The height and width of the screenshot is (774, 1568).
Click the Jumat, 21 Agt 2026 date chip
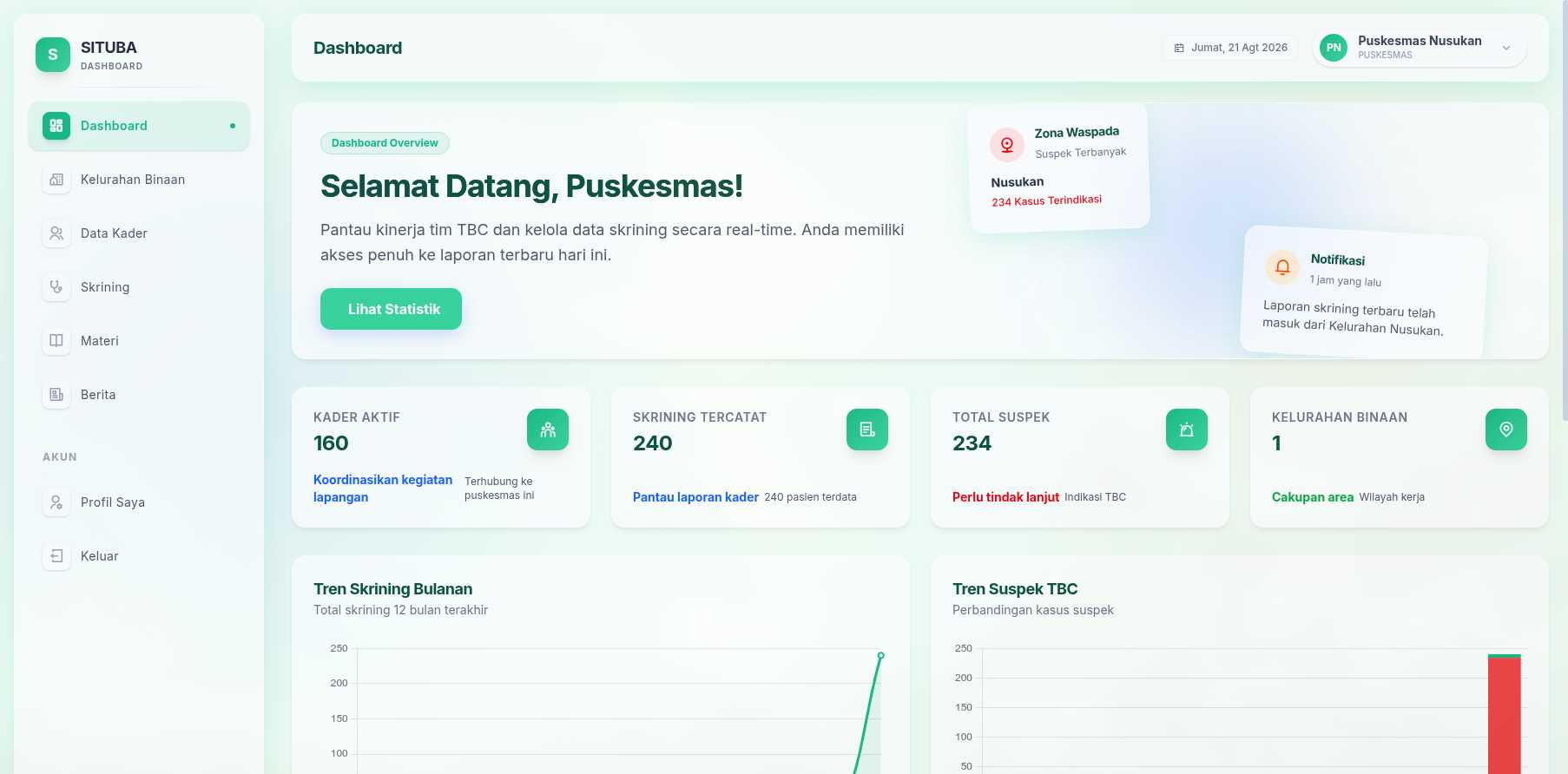[x=1230, y=48]
